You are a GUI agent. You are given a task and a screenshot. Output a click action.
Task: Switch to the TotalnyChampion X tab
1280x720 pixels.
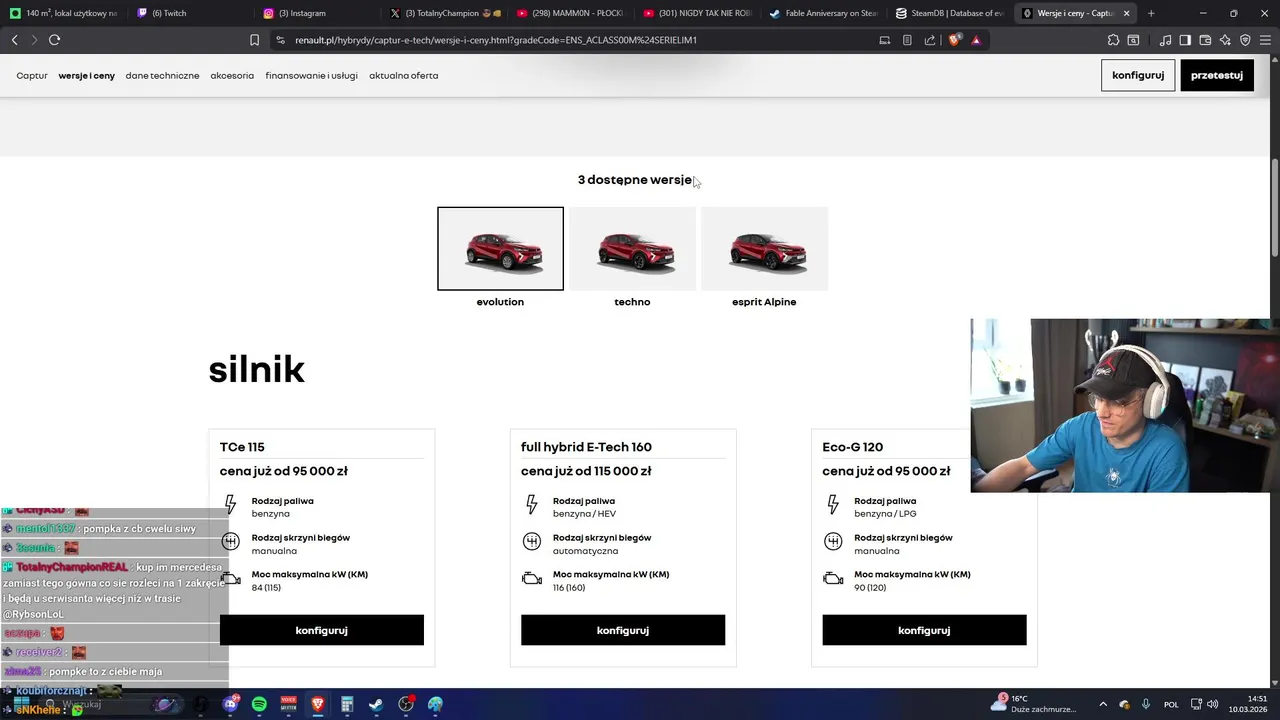pos(444,13)
